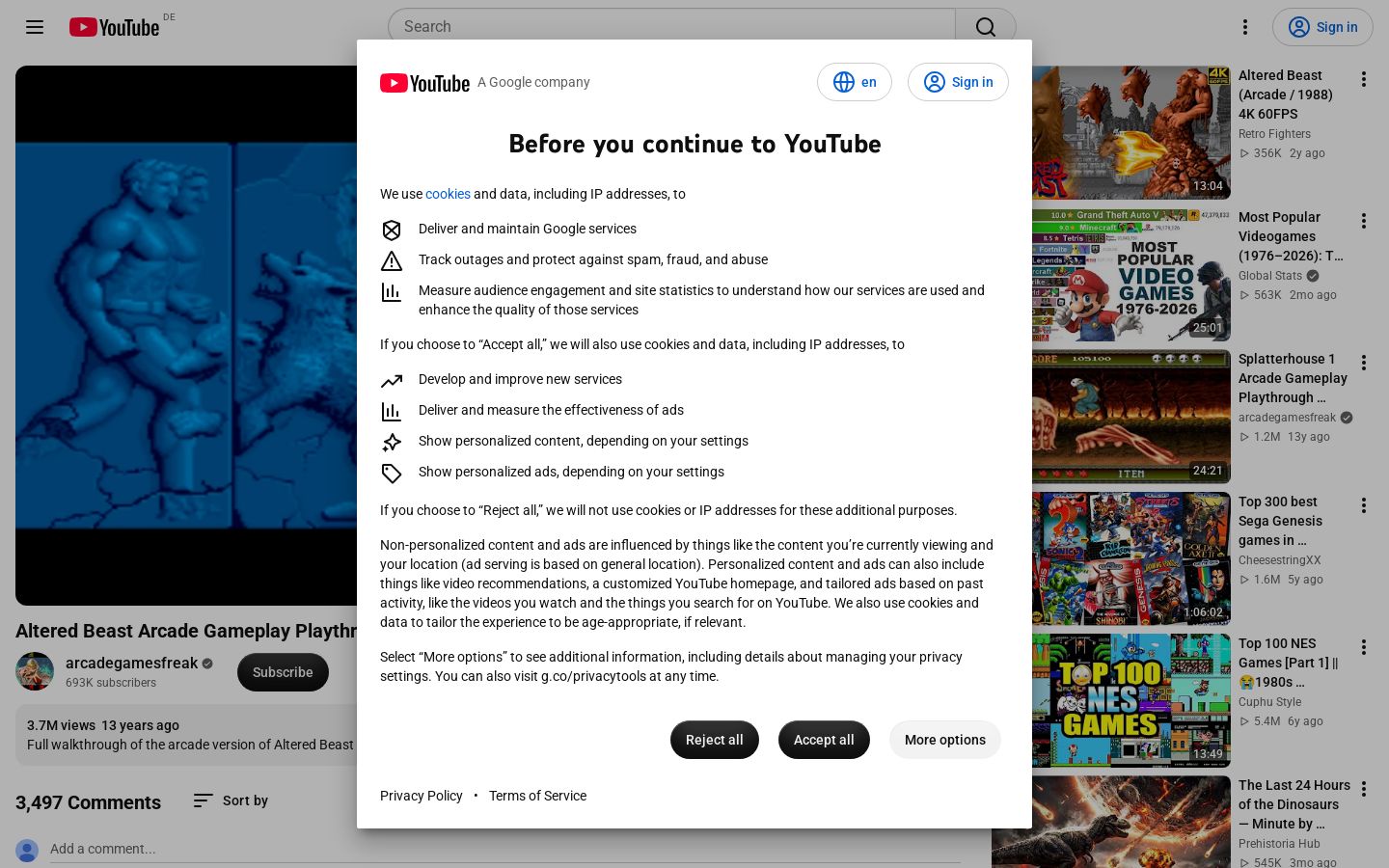The image size is (1389, 868).
Task: Open More options for privacy settings
Action: click(945, 740)
